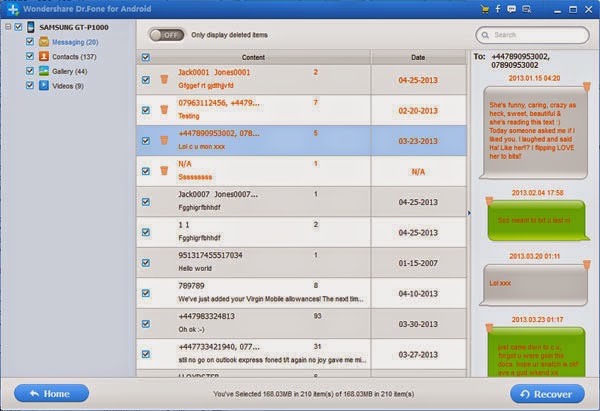Screen dimensions: 600x411
Task: Click trash icon on N/A Sssssssss row
Action: point(164,171)
